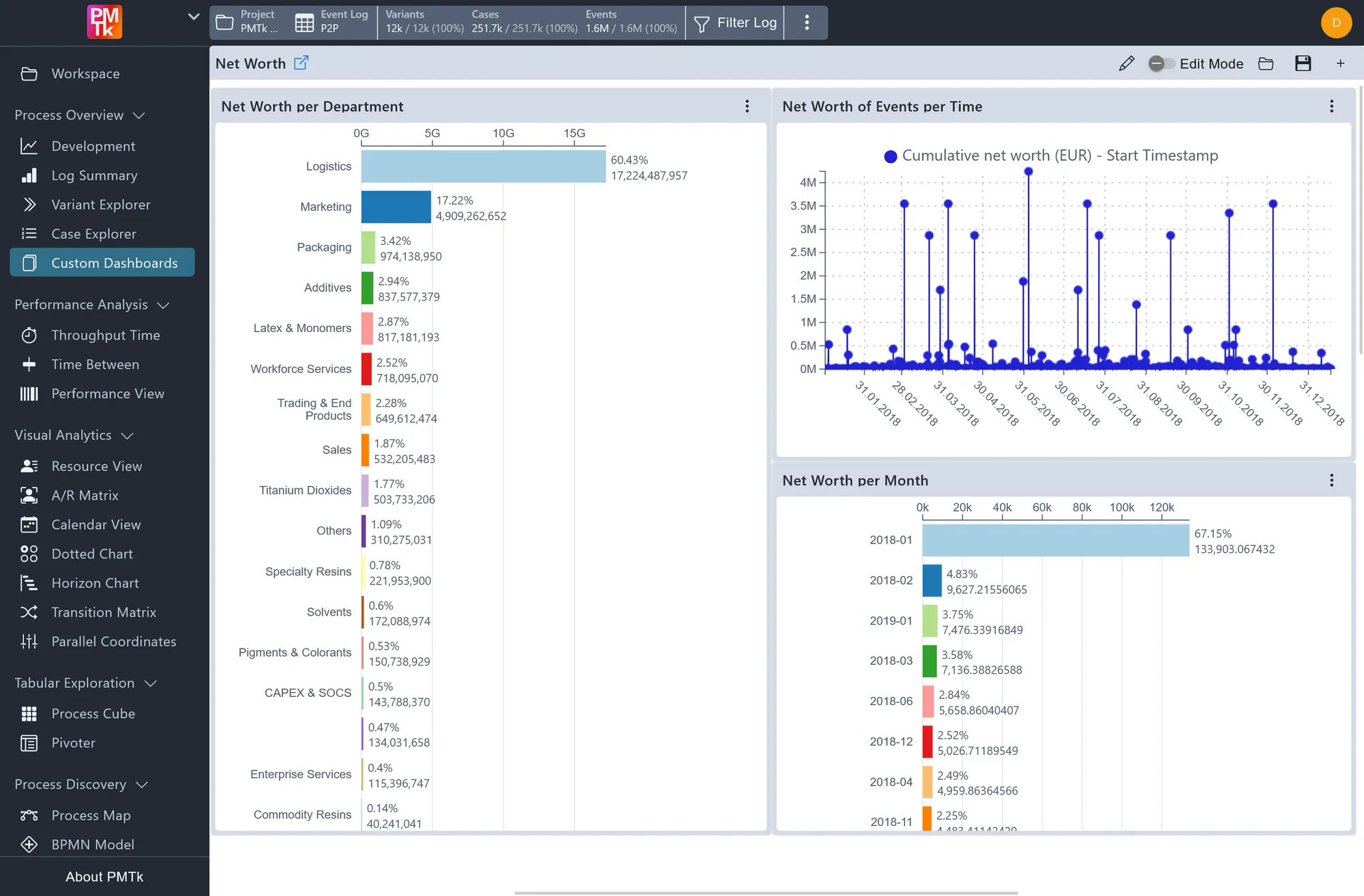Click the Filter Log button
This screenshot has height=896, width=1364.
[x=735, y=23]
